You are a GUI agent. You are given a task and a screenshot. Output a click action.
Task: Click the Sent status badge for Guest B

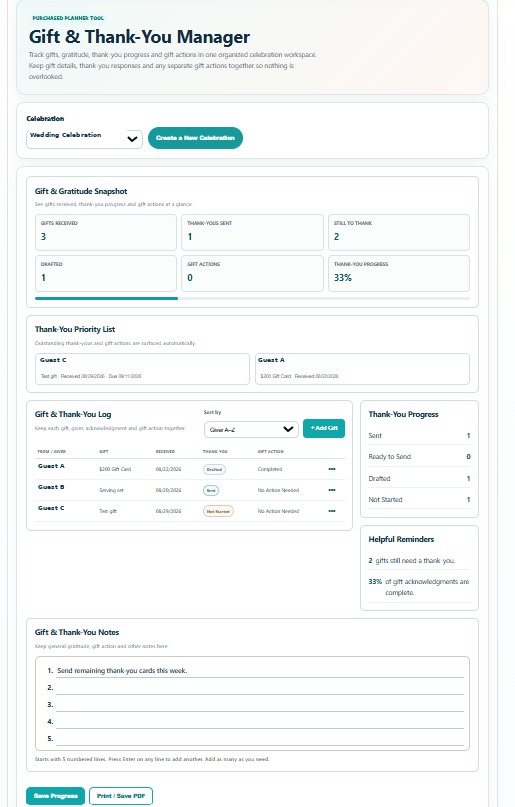[x=211, y=490]
